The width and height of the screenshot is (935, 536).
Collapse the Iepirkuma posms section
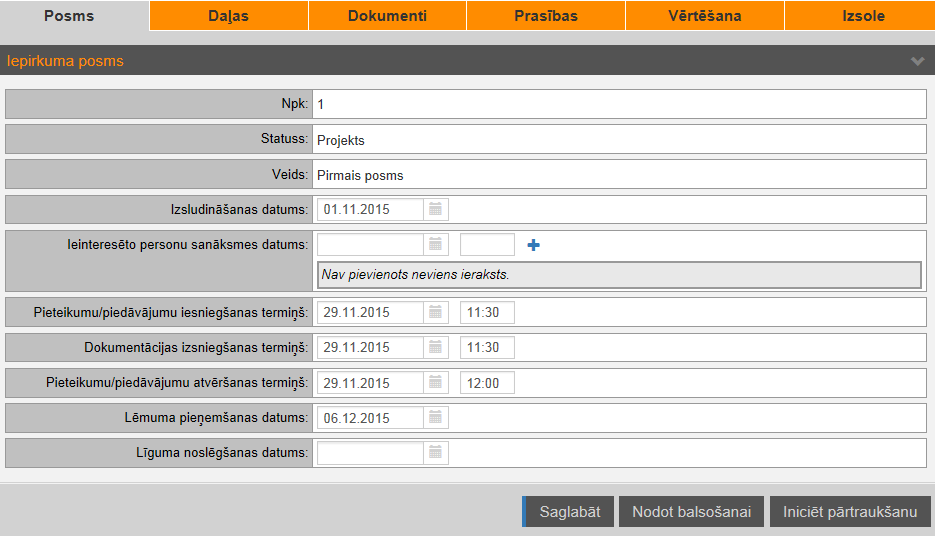(x=917, y=61)
